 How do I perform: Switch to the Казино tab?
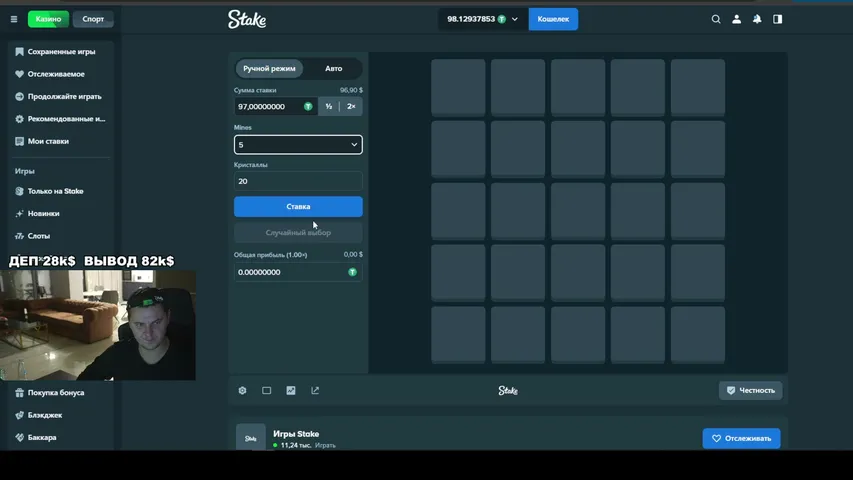(x=48, y=19)
